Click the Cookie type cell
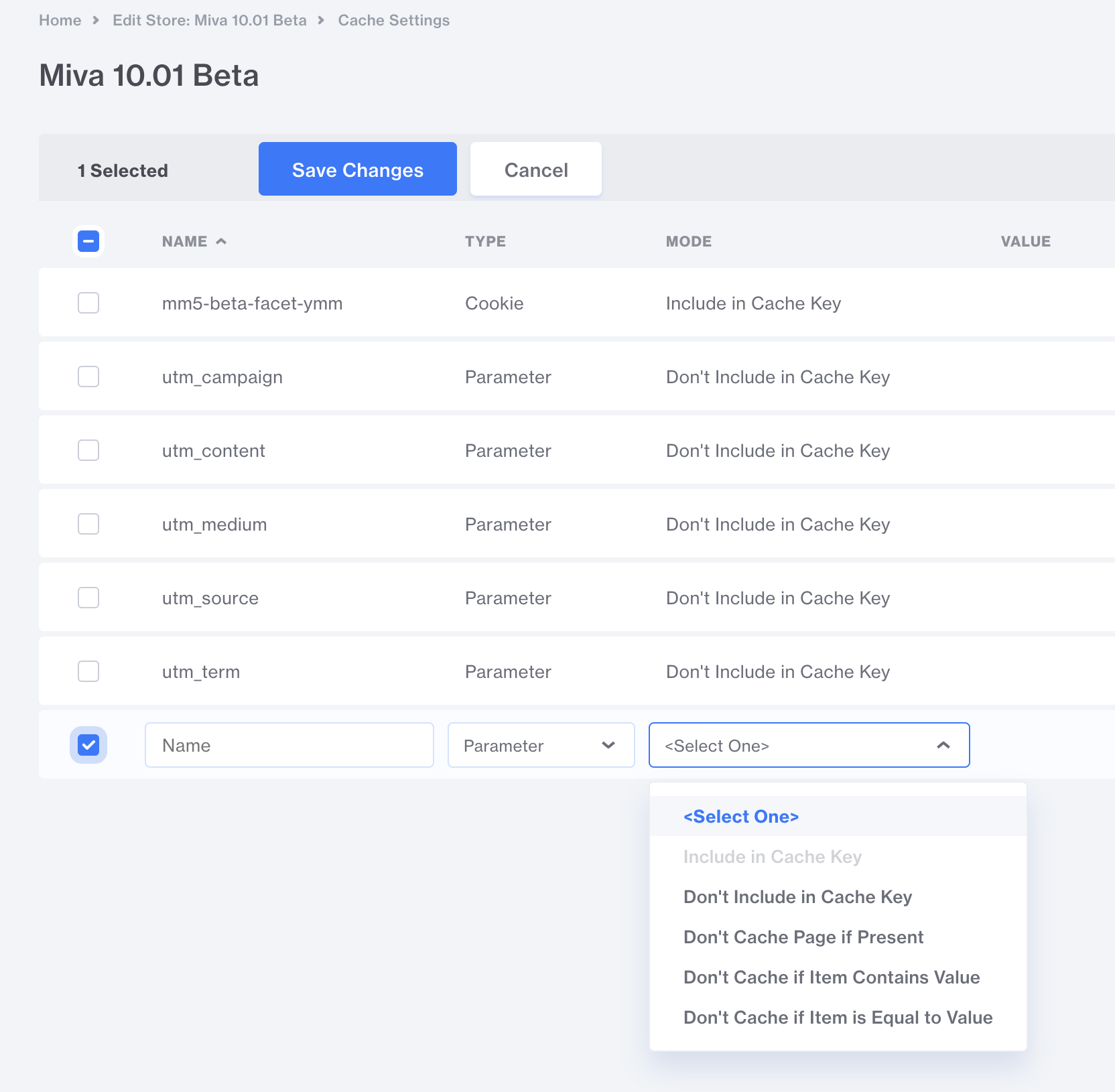Viewport: 1115px width, 1092px height. [494, 303]
